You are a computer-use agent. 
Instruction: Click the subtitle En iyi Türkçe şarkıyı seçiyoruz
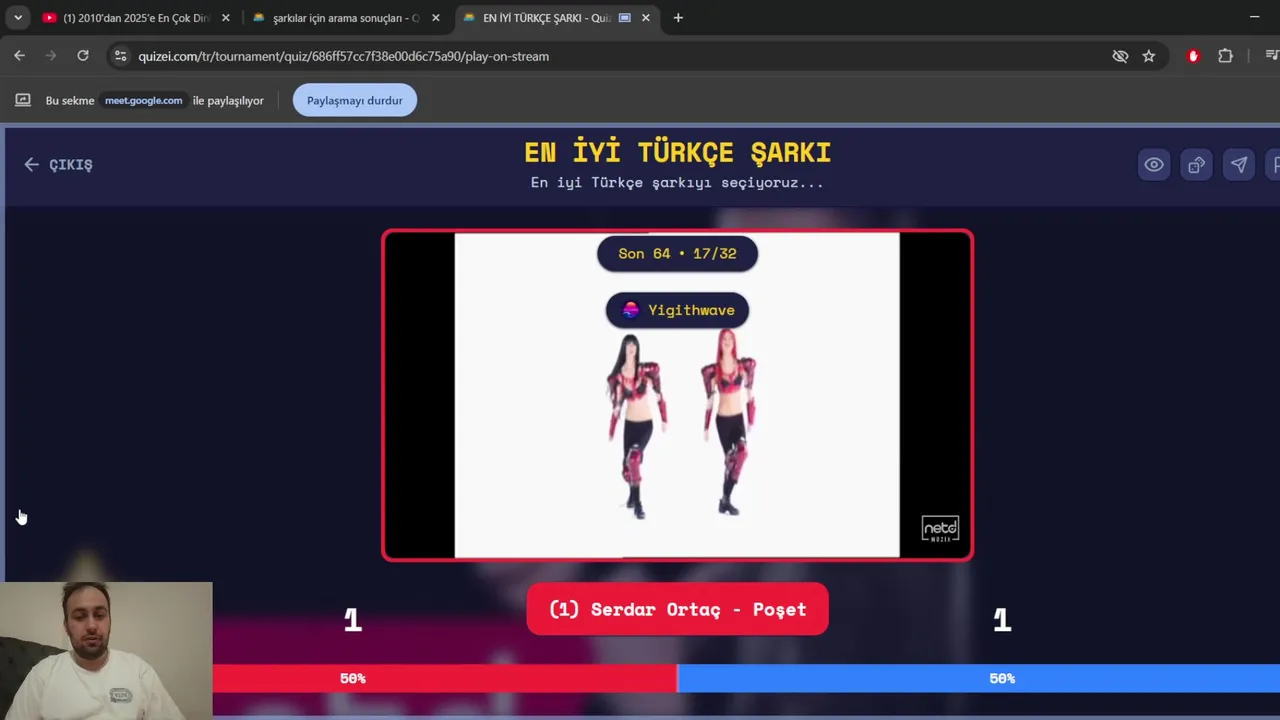coord(677,183)
